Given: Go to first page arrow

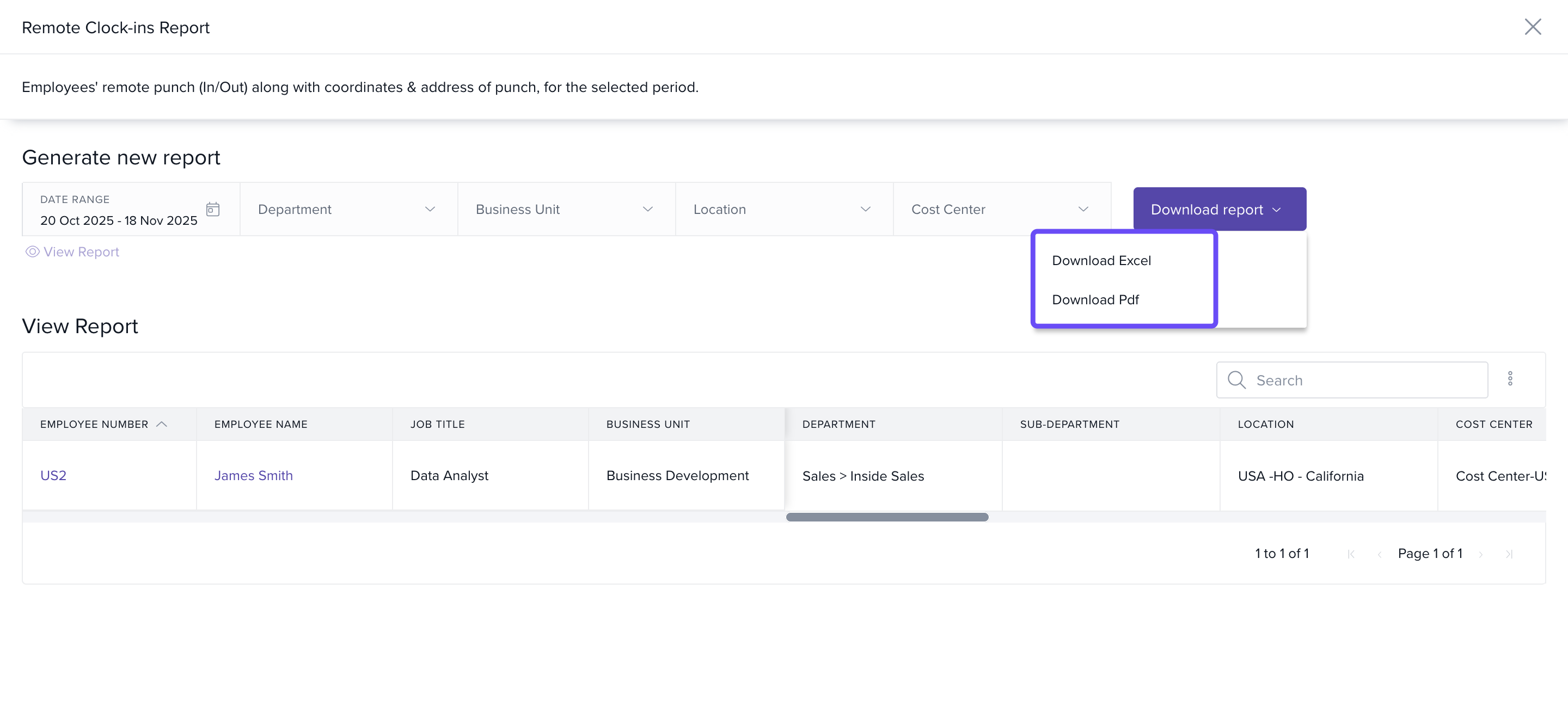Looking at the screenshot, I should click(1351, 554).
